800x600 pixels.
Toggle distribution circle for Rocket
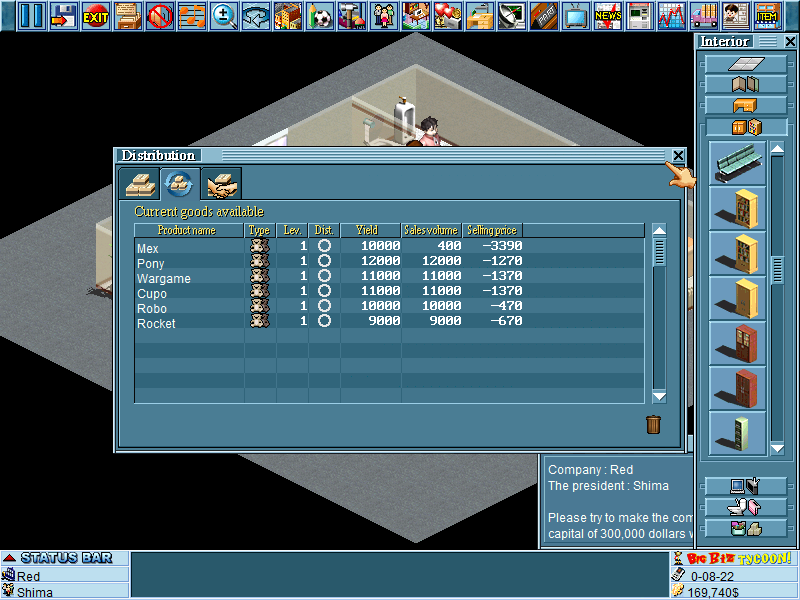click(x=324, y=320)
